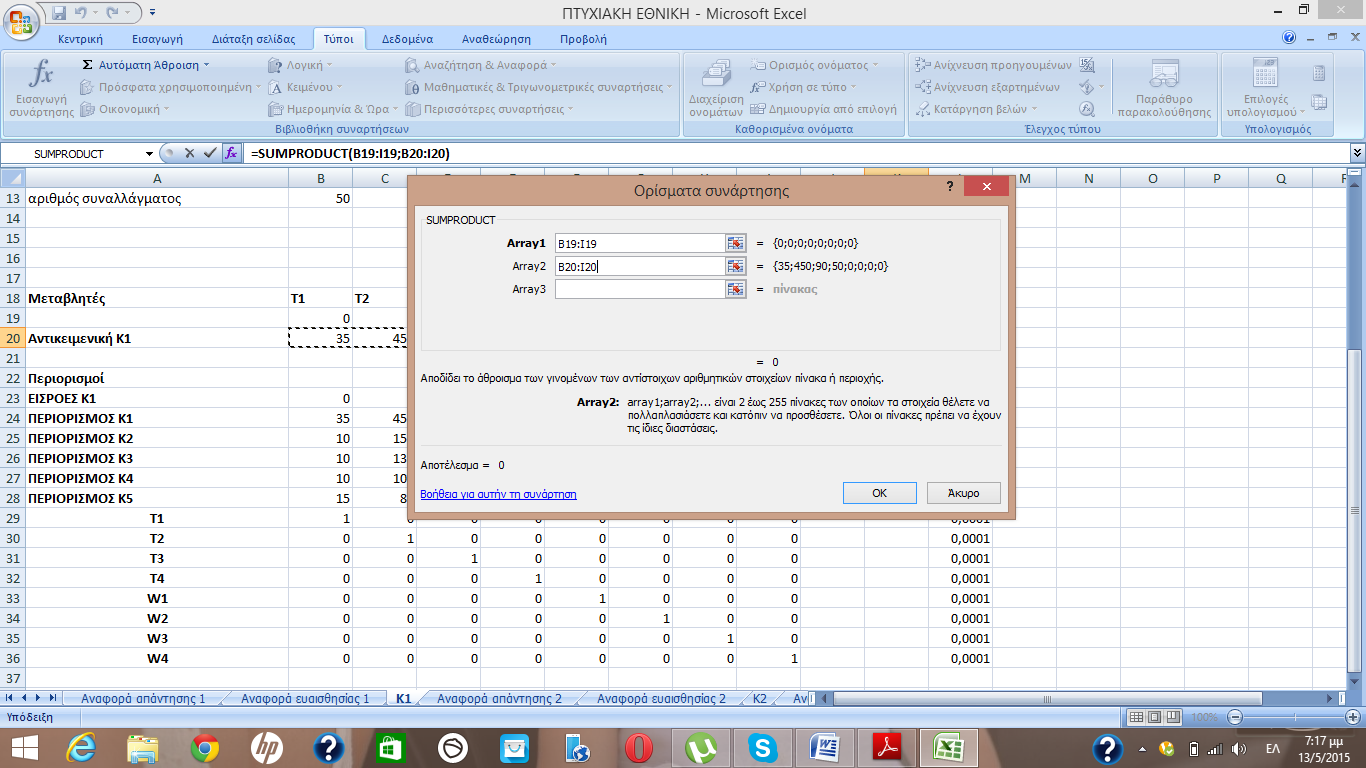Open Αναφορά απάντησης 2 sheet tab
The width and height of the screenshot is (1366, 768).
click(499, 698)
